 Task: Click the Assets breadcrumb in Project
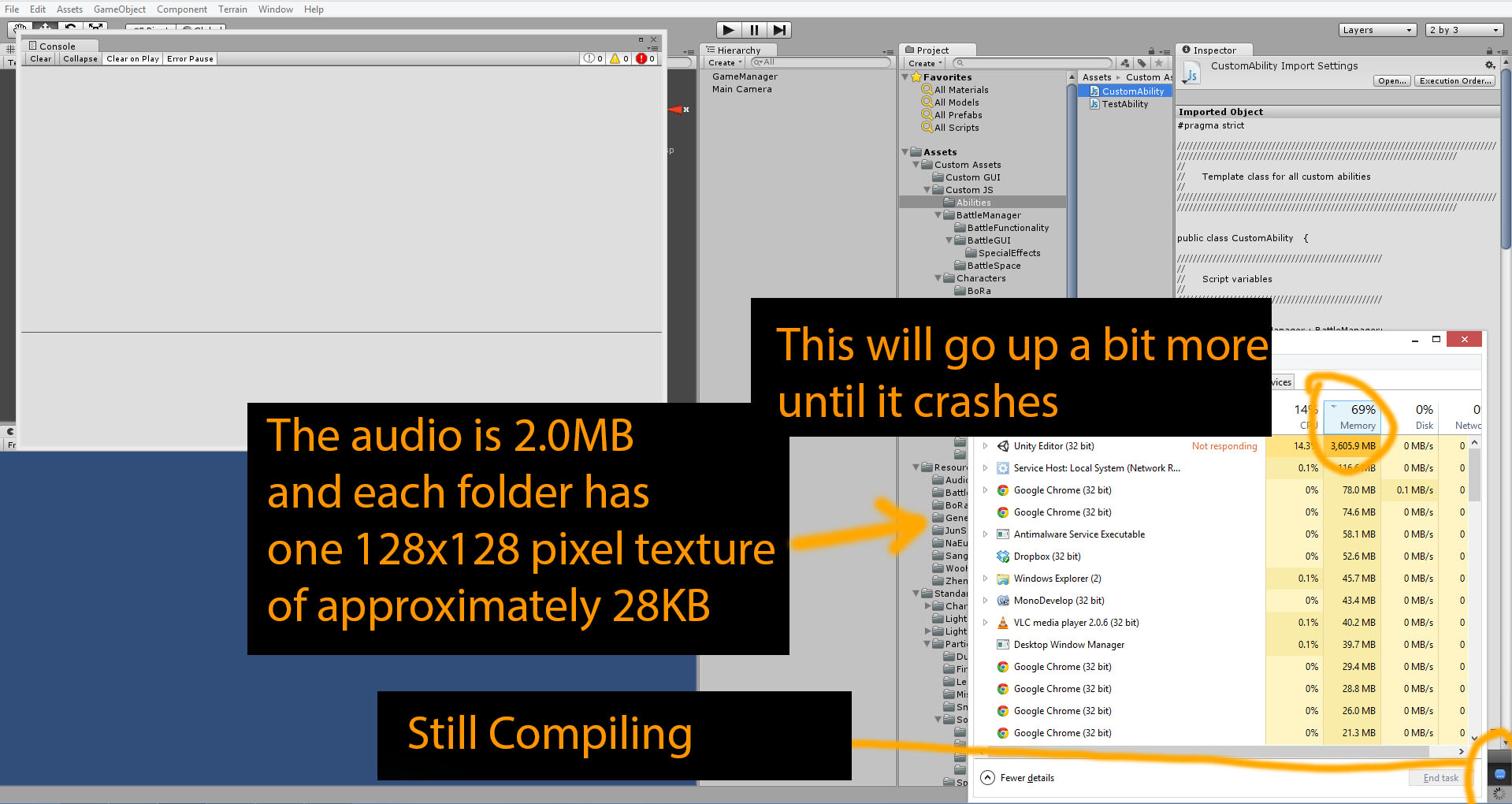pyautogui.click(x=1096, y=77)
